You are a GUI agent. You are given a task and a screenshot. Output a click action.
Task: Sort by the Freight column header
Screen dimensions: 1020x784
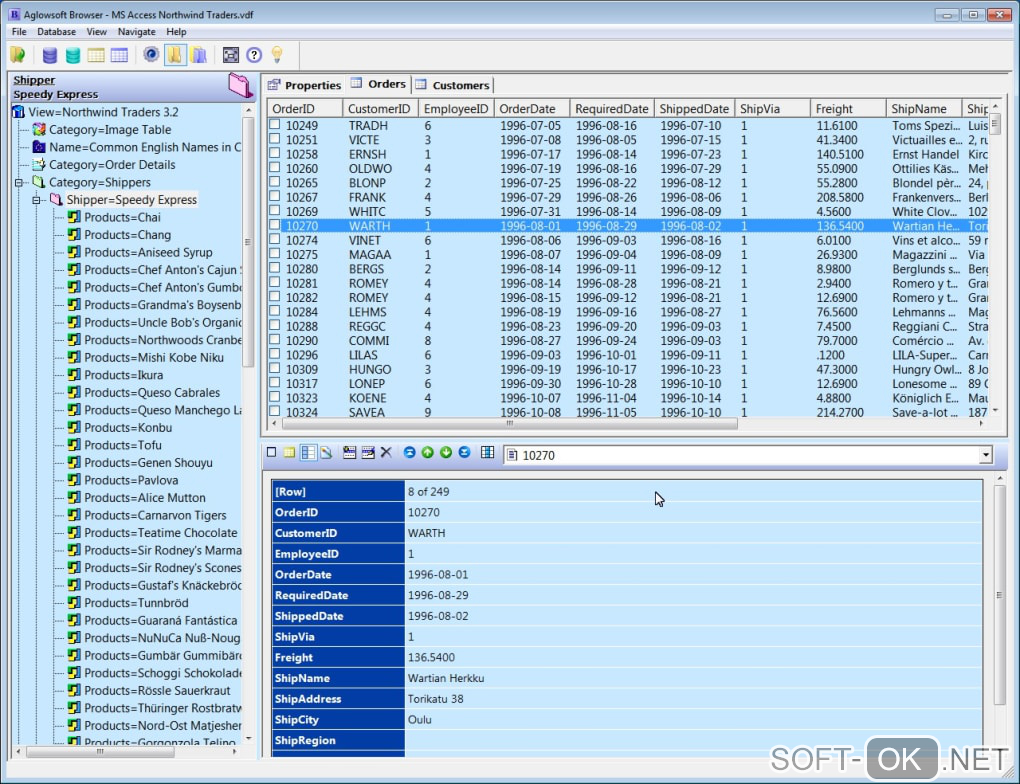(846, 108)
